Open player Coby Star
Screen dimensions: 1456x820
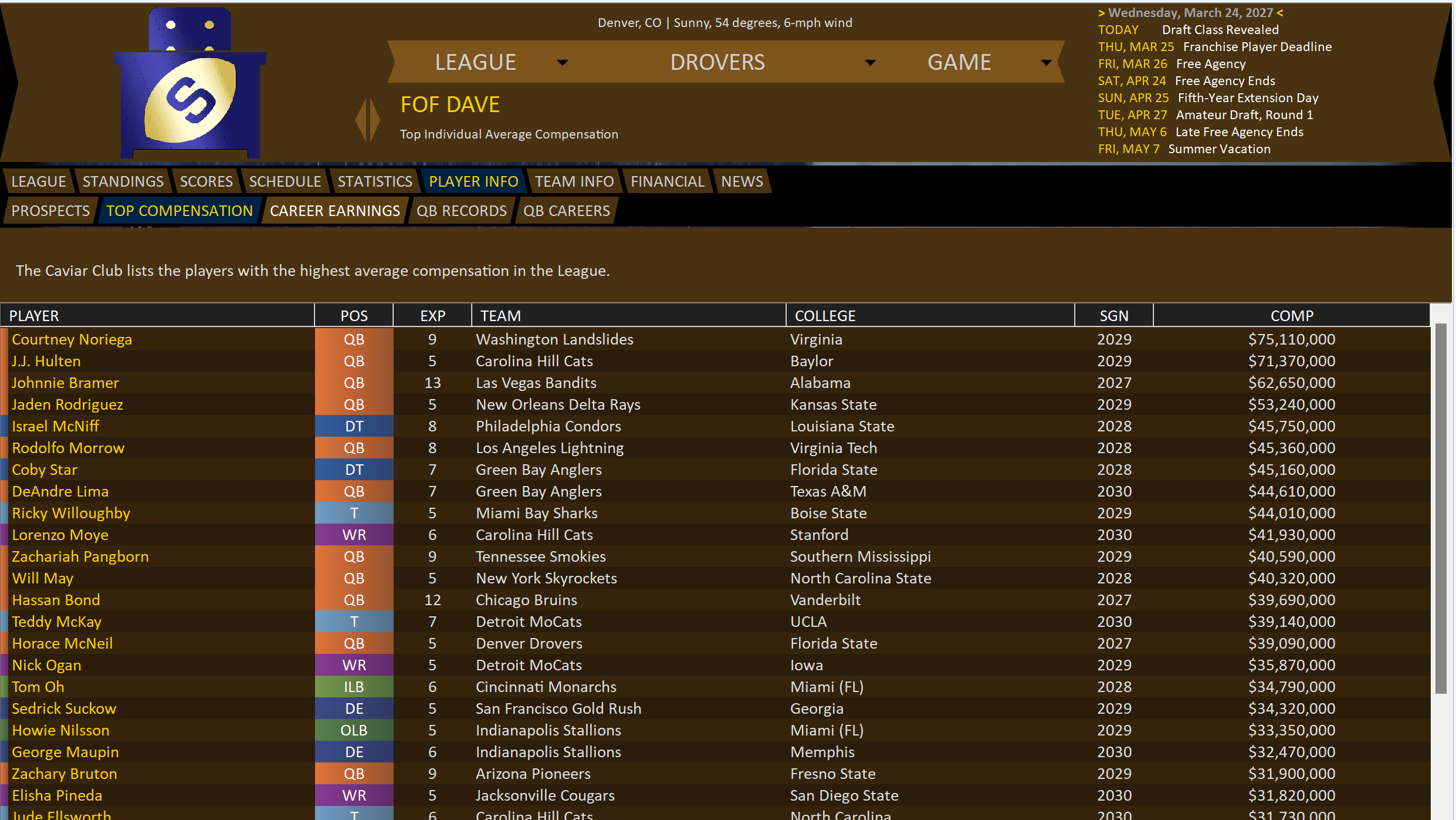click(45, 470)
